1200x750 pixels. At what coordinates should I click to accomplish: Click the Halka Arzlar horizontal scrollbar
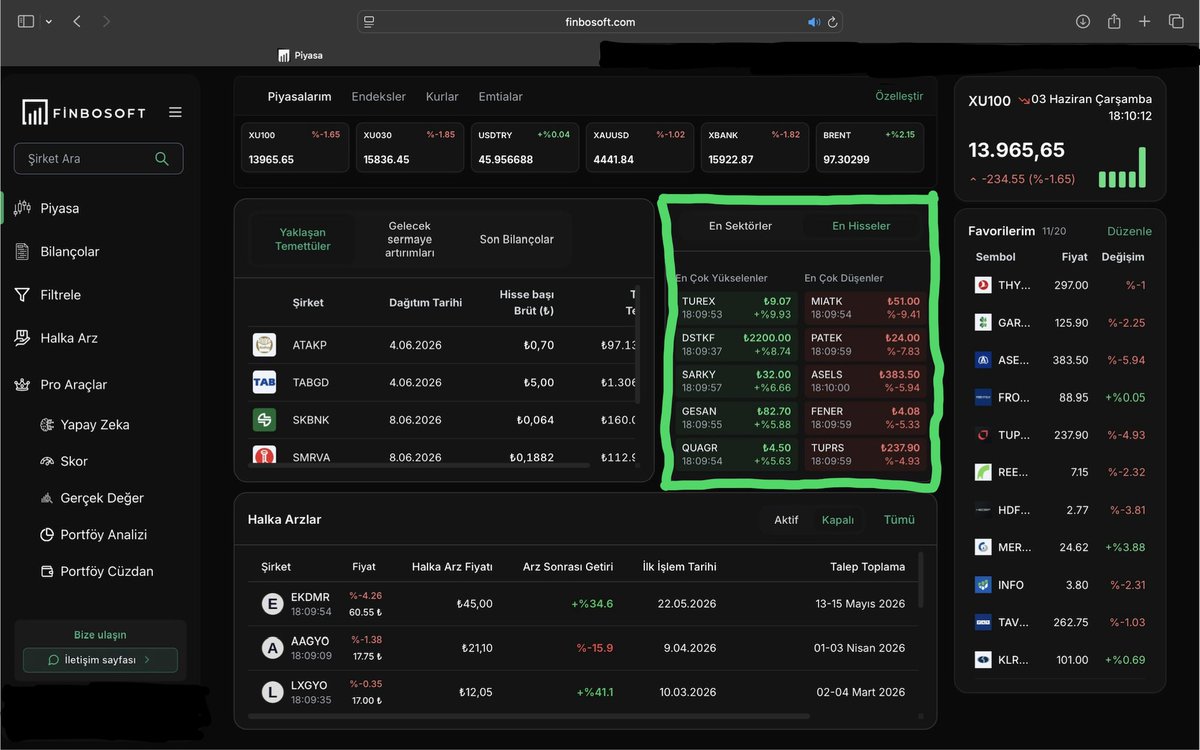tap(528, 716)
